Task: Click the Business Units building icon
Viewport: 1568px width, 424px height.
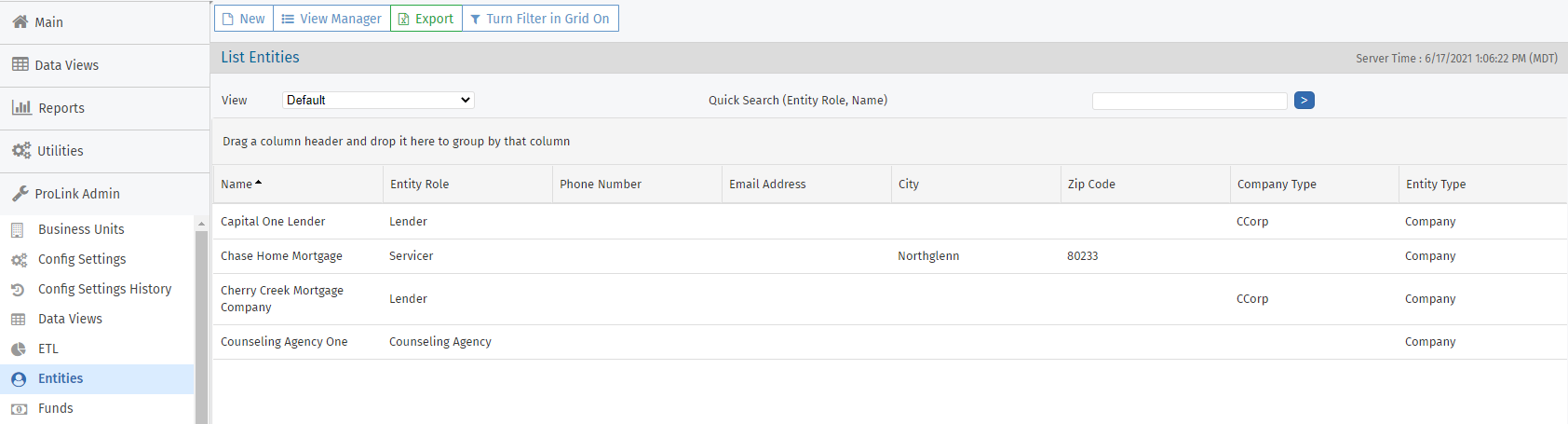Action: pos(18,229)
